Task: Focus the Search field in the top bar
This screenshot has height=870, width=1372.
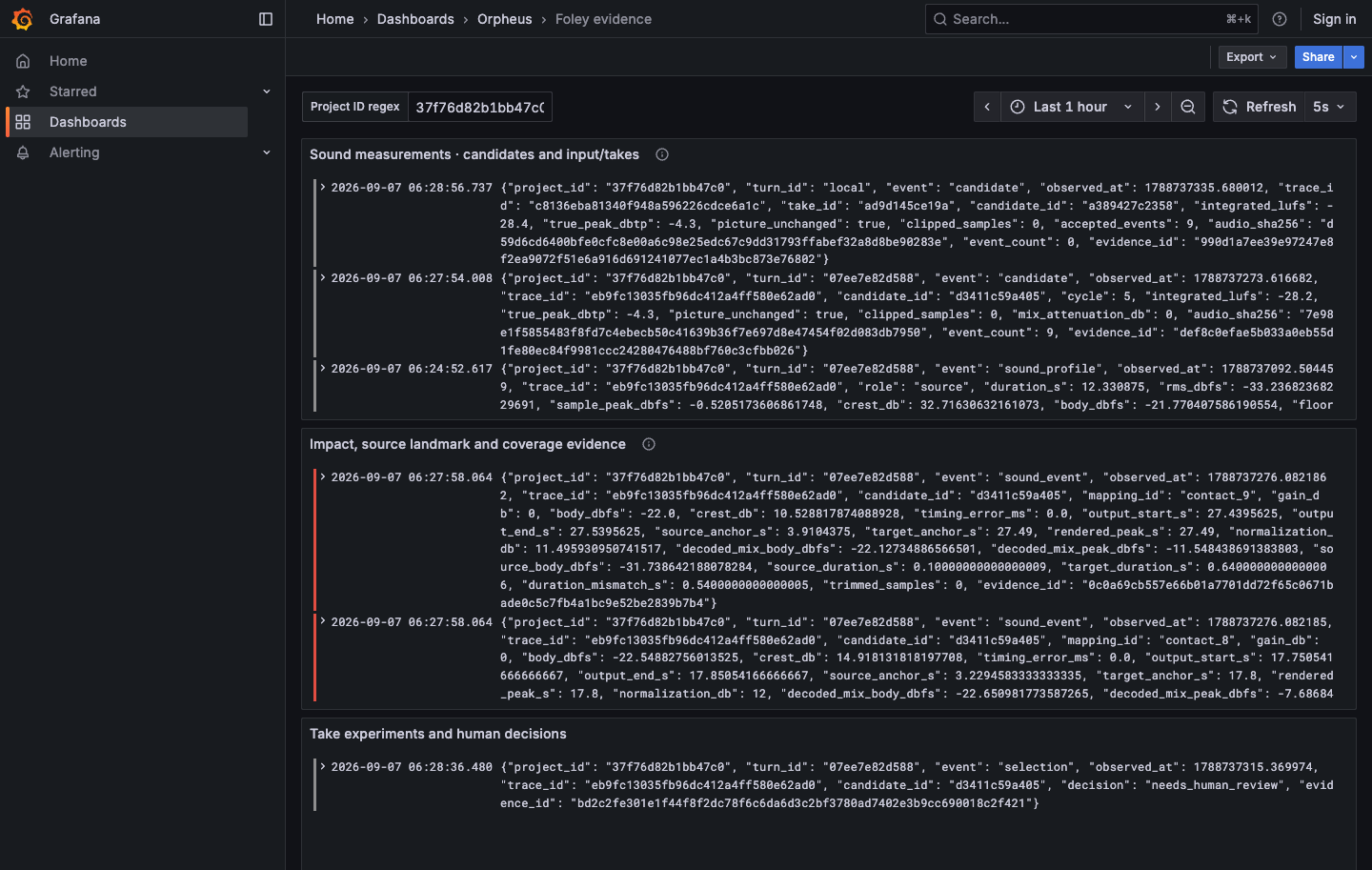Action: (x=1092, y=19)
